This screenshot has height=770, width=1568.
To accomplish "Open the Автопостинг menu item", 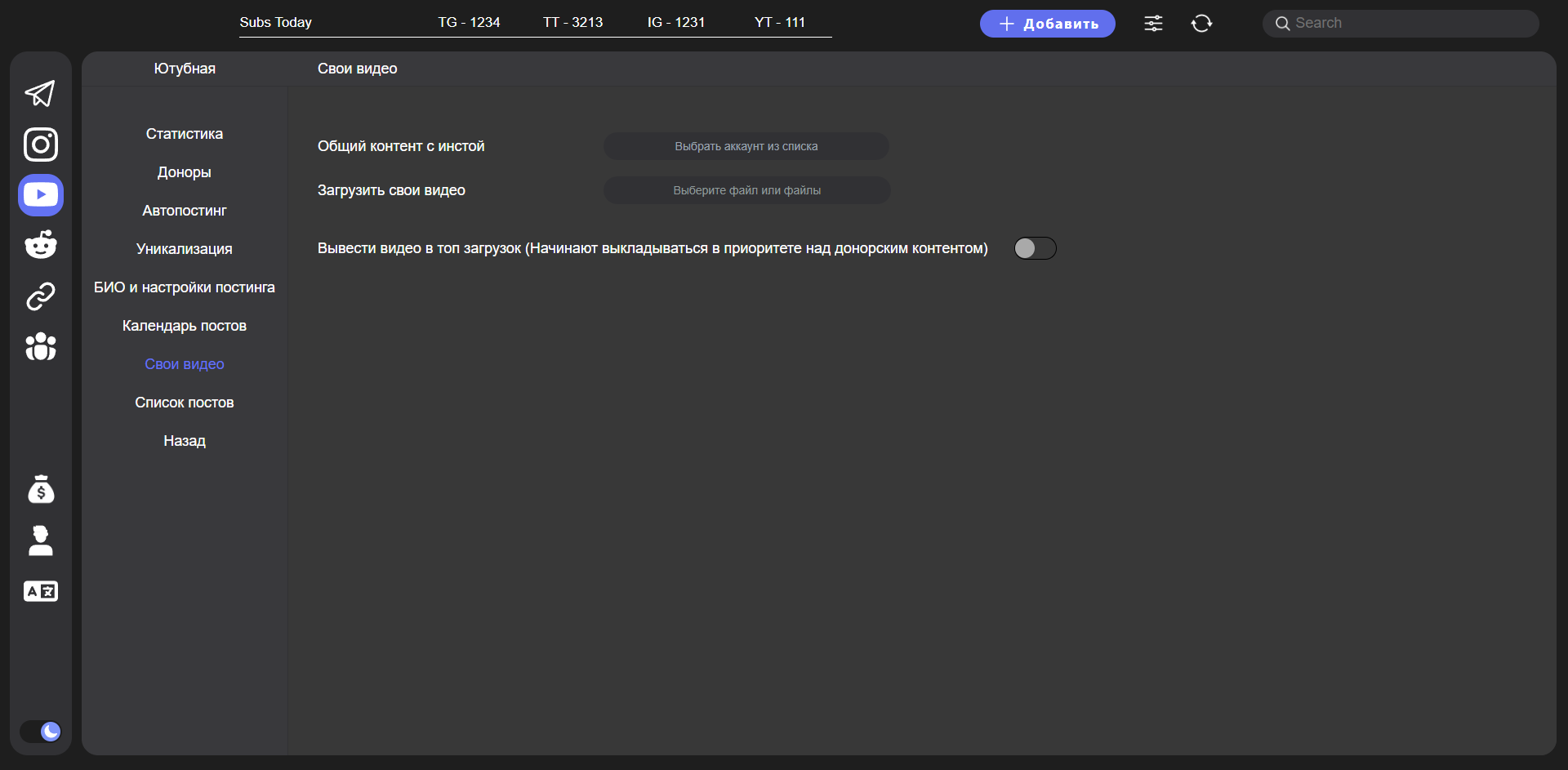I will (185, 211).
